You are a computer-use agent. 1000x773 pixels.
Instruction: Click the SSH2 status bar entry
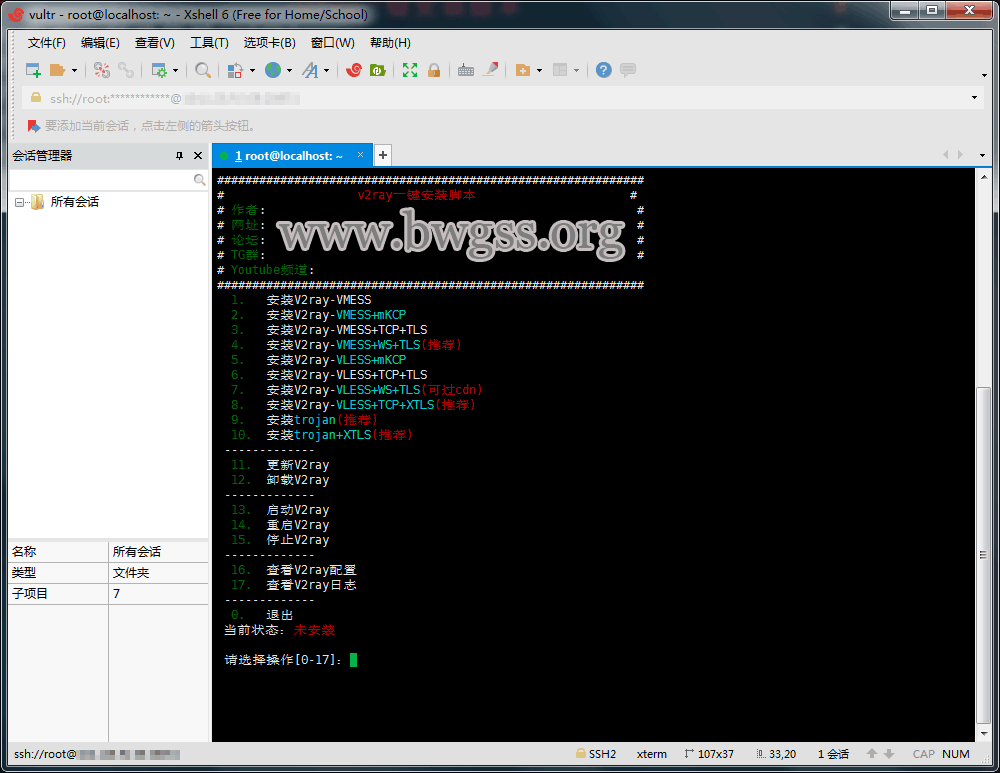click(596, 754)
